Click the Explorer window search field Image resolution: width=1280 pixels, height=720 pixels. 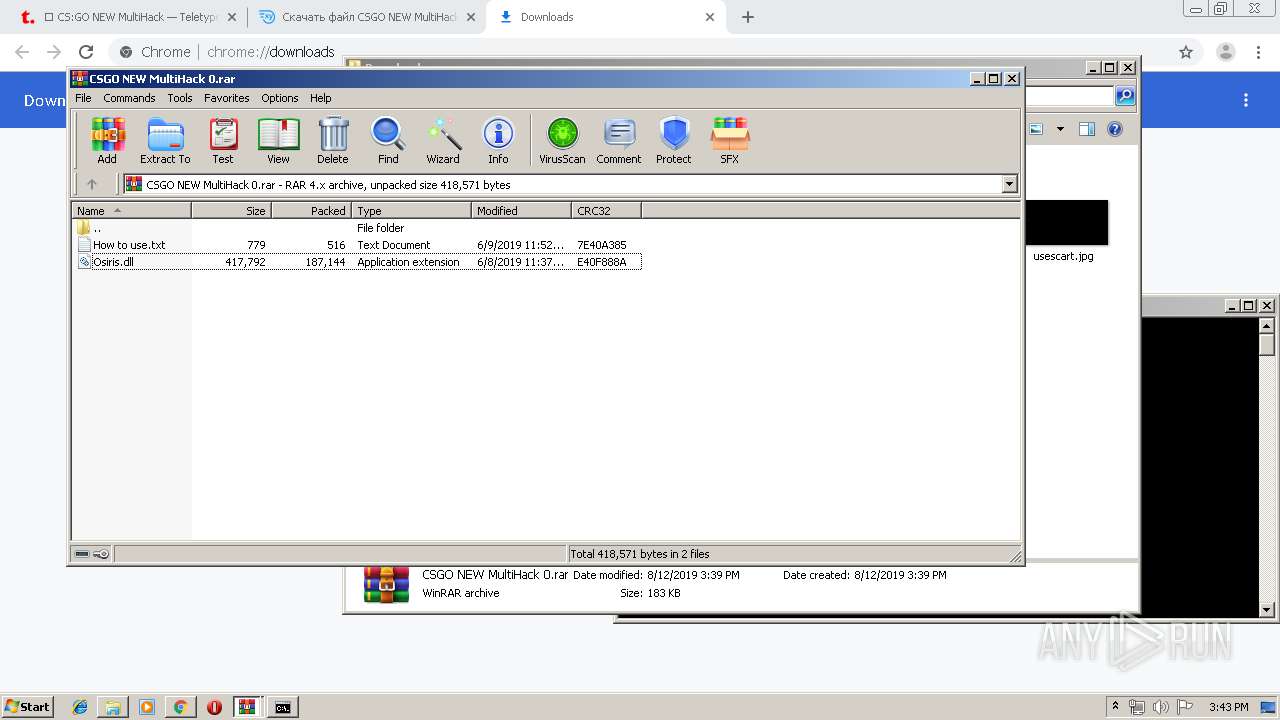(x=1069, y=96)
